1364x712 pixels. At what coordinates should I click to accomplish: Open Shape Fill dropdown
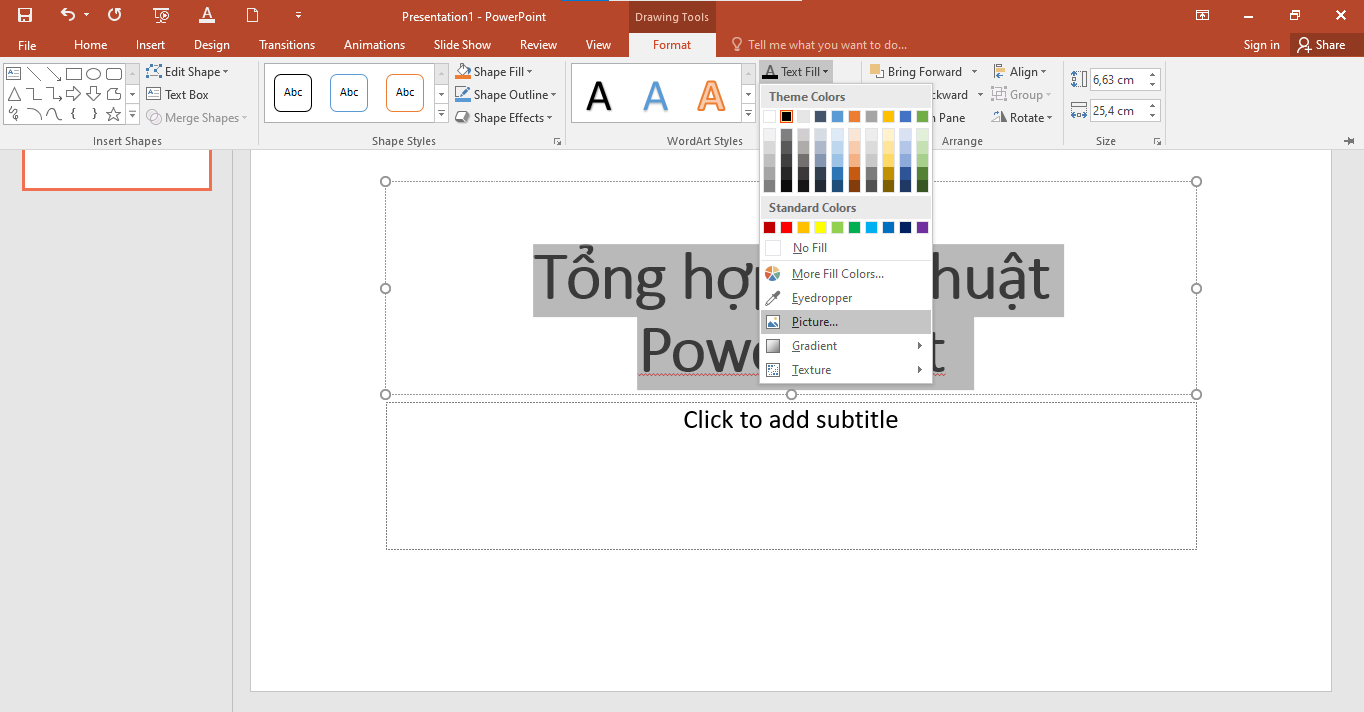point(494,72)
